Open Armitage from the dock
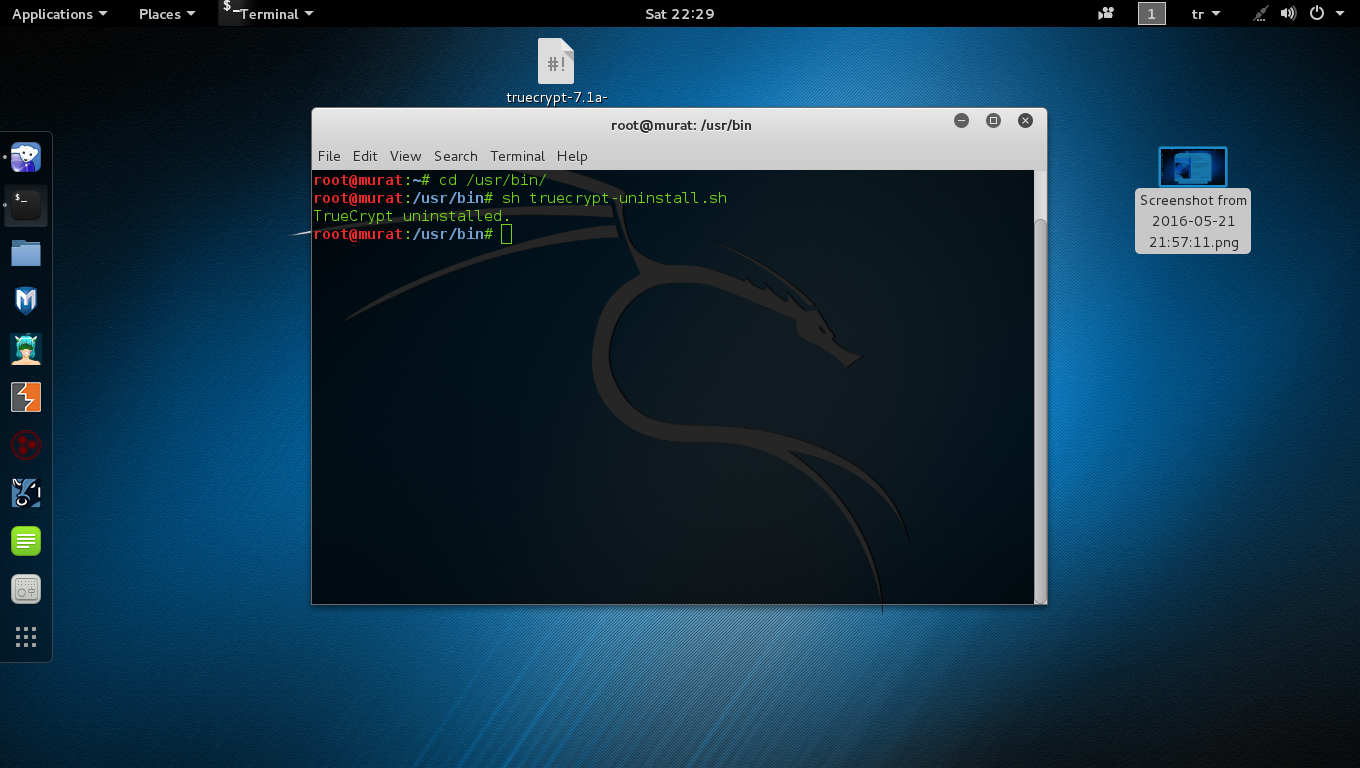This screenshot has height=768, width=1360. (26, 349)
